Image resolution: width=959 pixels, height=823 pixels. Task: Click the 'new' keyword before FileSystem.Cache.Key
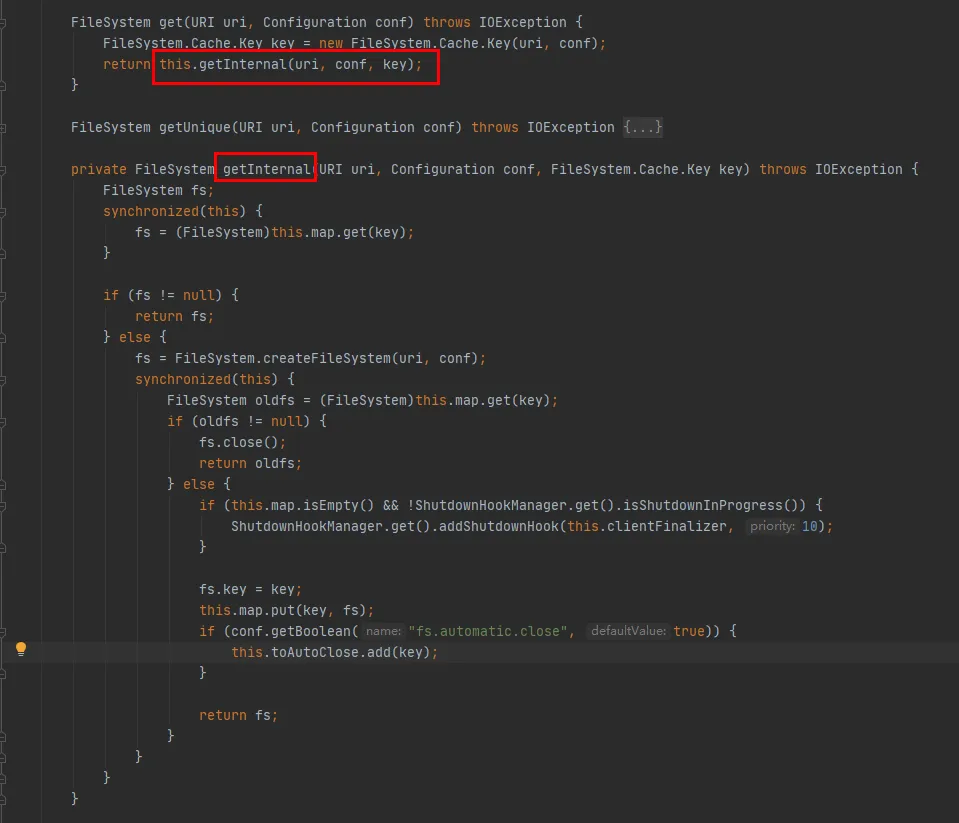[x=331, y=43]
